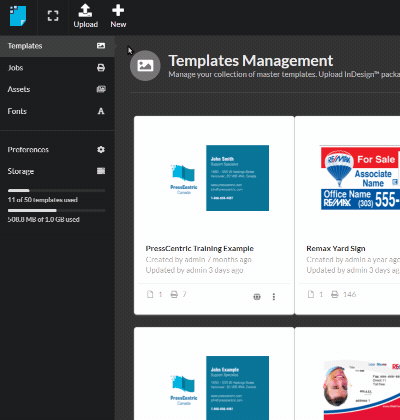This screenshot has width=400, height=420.
Task: Click the Preferences gear icon
Action: 101,149
